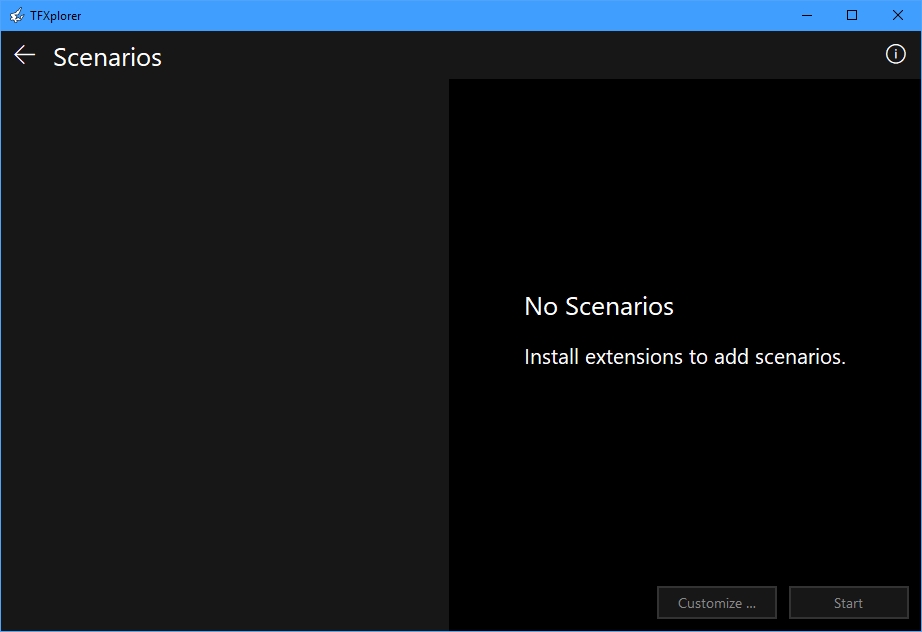Screen dimensions: 922x632
Task: Click the Scenarios page title
Action: click(x=107, y=58)
